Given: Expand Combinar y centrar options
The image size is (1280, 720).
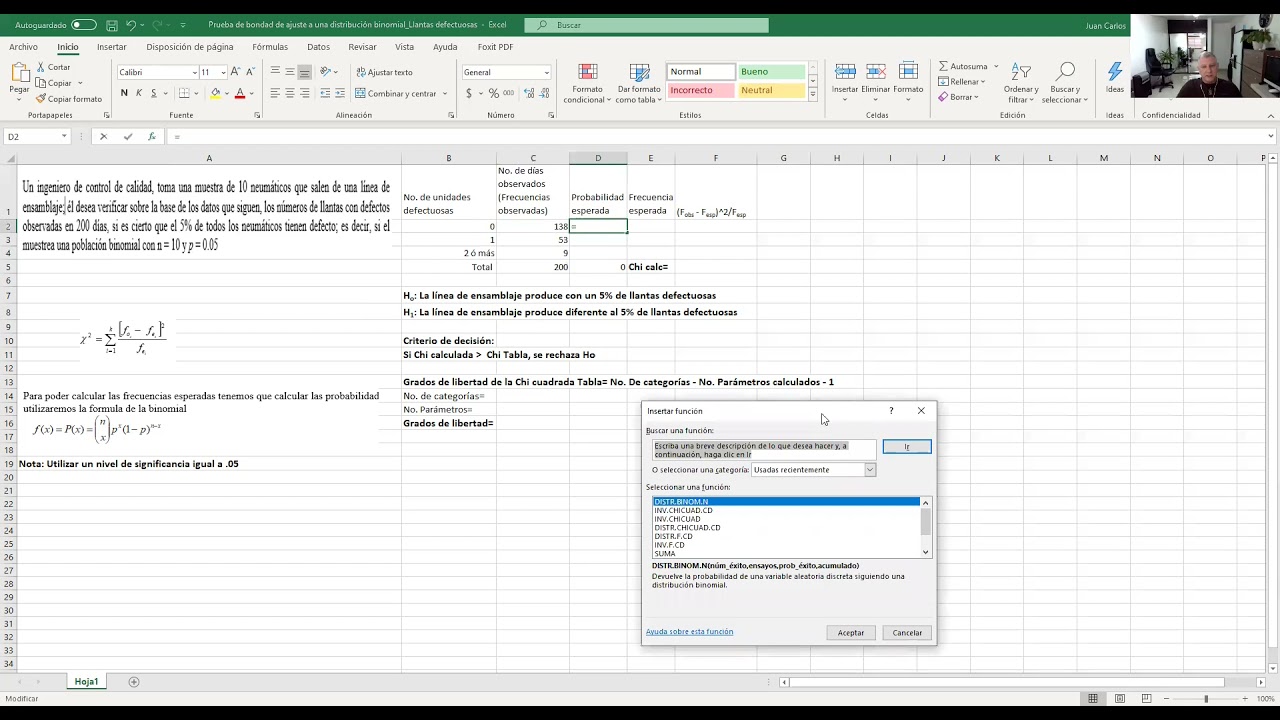Looking at the screenshot, I should 443,93.
